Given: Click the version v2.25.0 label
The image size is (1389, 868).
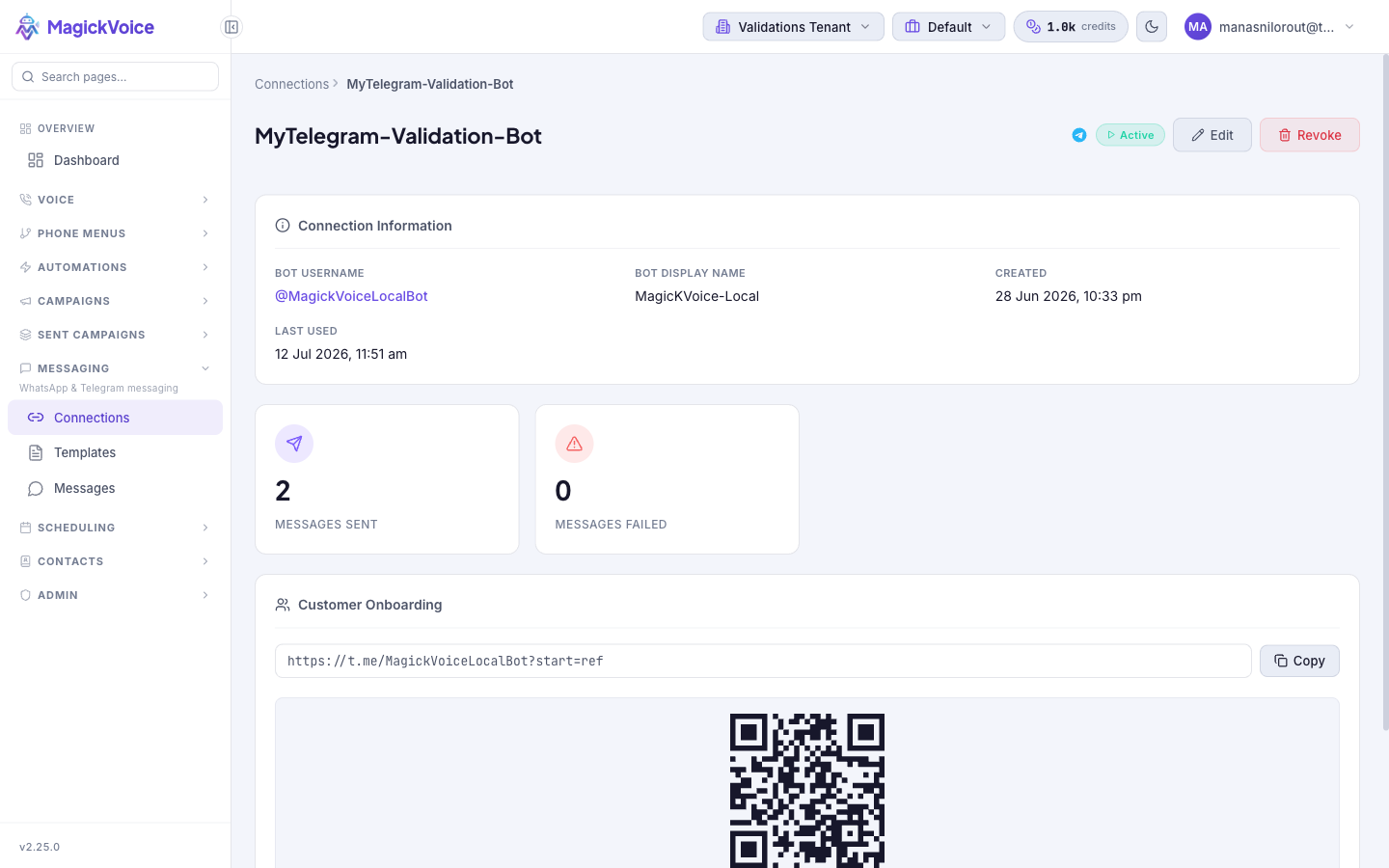Looking at the screenshot, I should [x=40, y=847].
